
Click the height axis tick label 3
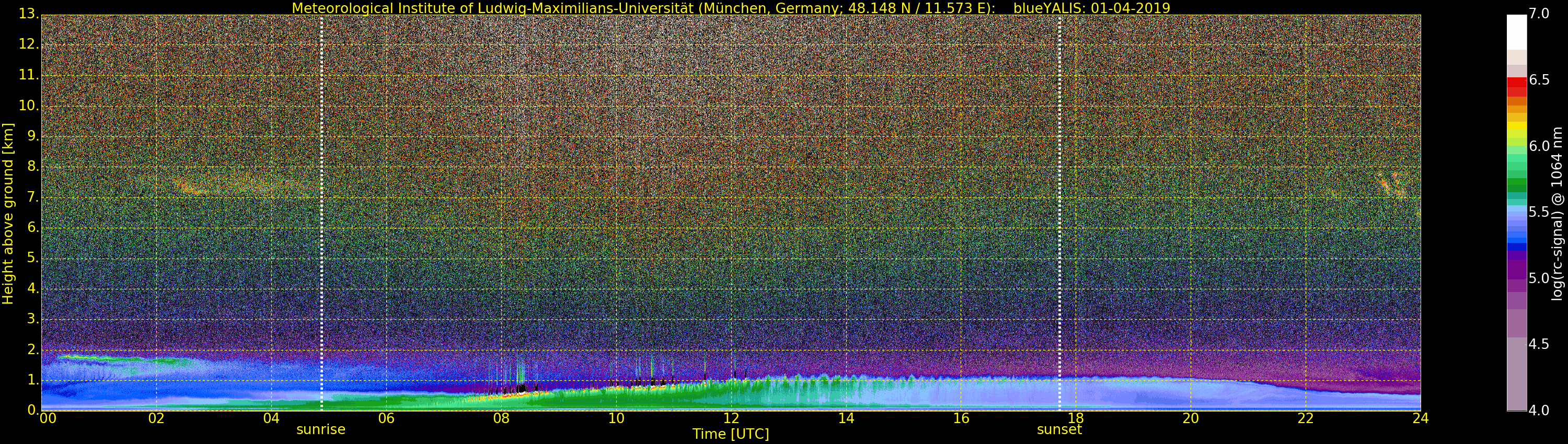tap(33, 319)
